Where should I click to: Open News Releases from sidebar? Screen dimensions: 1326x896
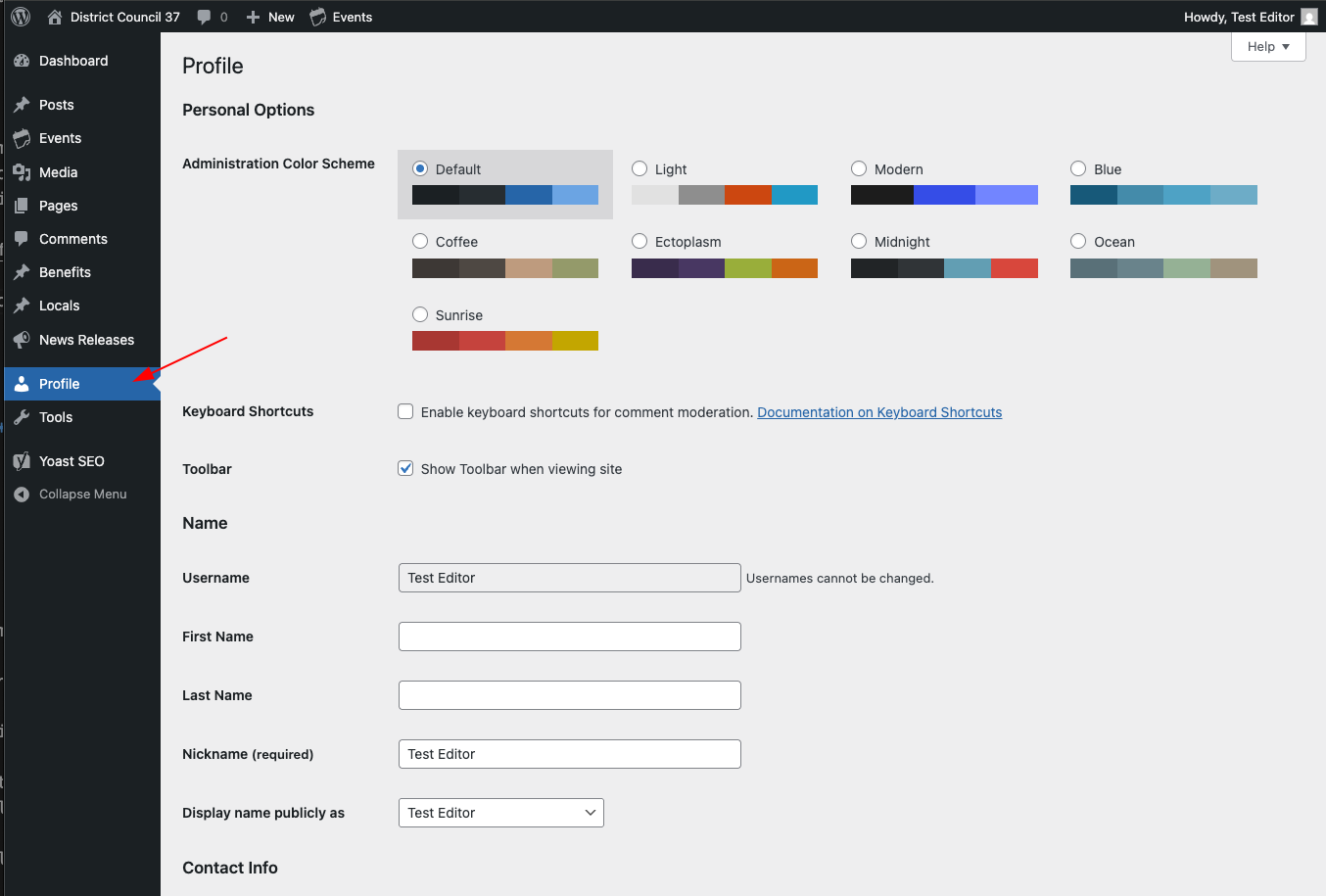[x=86, y=340]
